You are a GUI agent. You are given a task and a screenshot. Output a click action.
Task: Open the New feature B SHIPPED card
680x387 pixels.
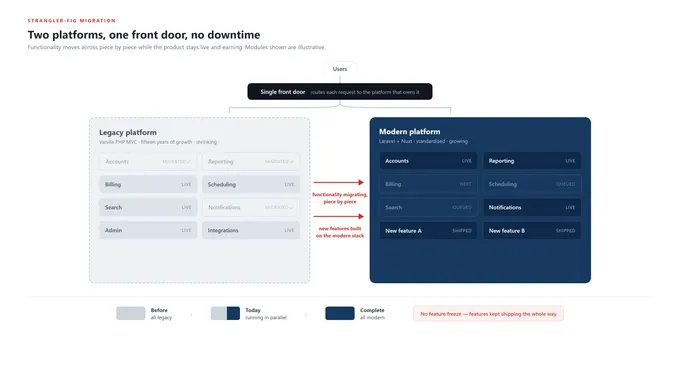[532, 231]
